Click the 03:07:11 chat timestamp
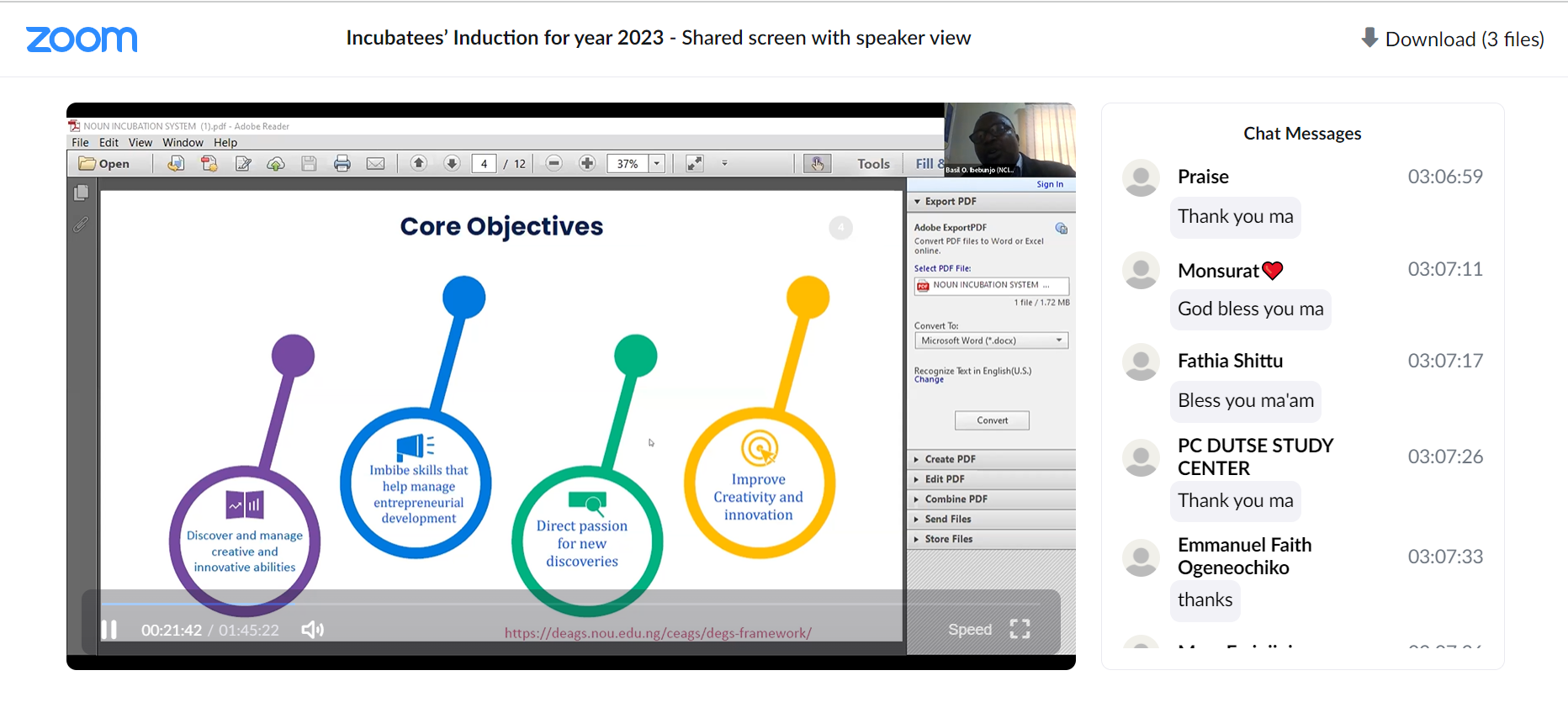This screenshot has width=1568, height=718. pyautogui.click(x=1445, y=269)
